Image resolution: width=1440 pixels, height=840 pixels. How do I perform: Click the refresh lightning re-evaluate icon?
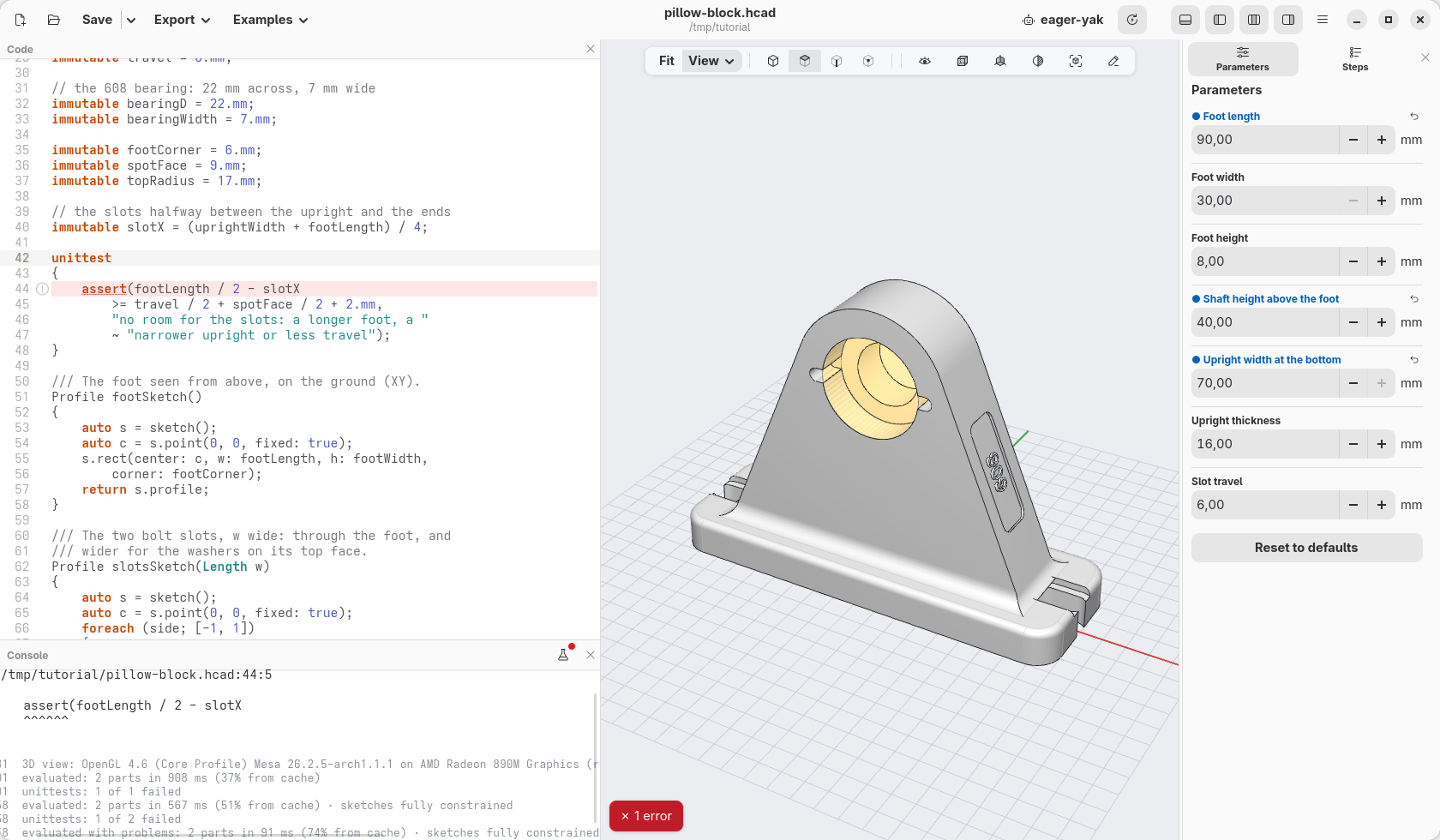(x=1132, y=20)
